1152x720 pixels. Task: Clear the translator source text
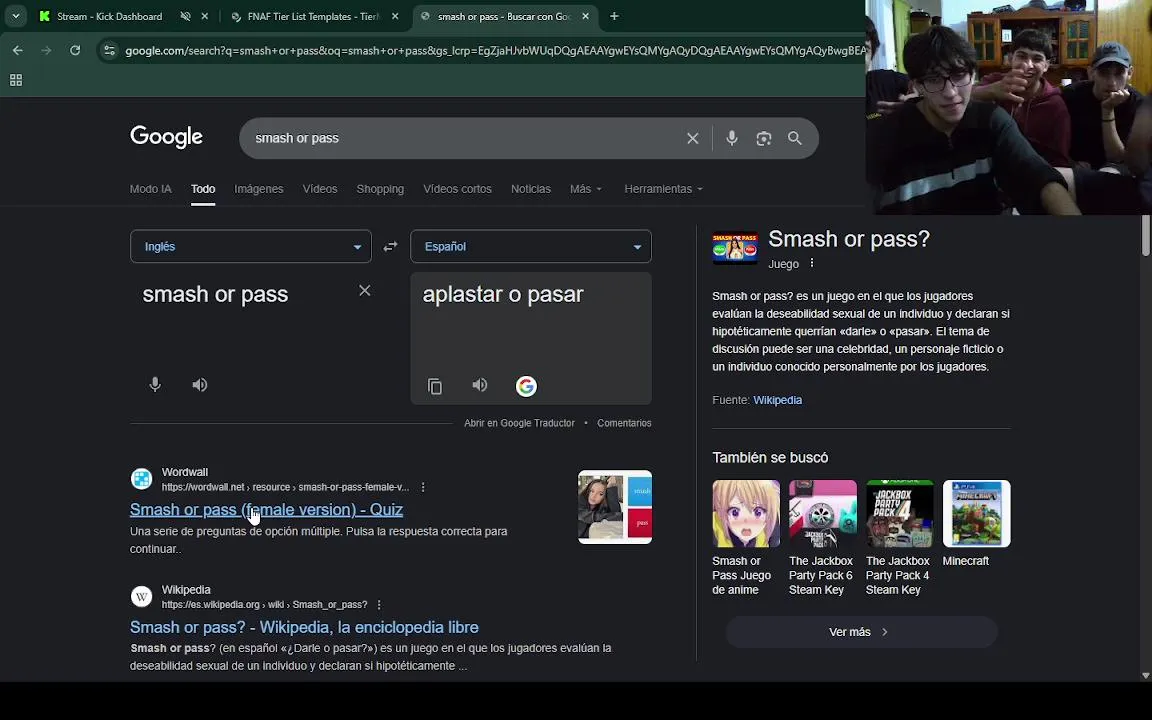tap(364, 290)
